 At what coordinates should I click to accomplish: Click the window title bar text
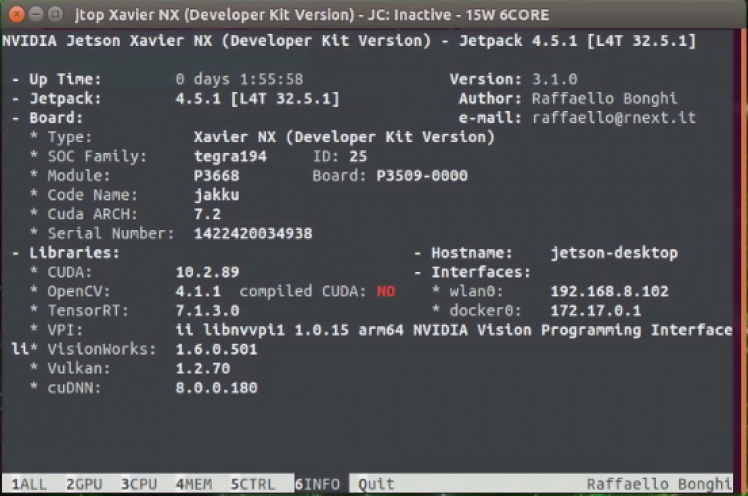312,15
